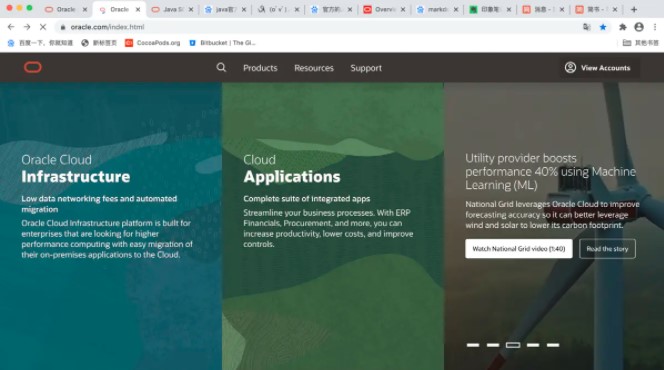The image size is (664, 370).
Task: Click 'Low data networking fees' subheading
Action: pyautogui.click(x=99, y=204)
